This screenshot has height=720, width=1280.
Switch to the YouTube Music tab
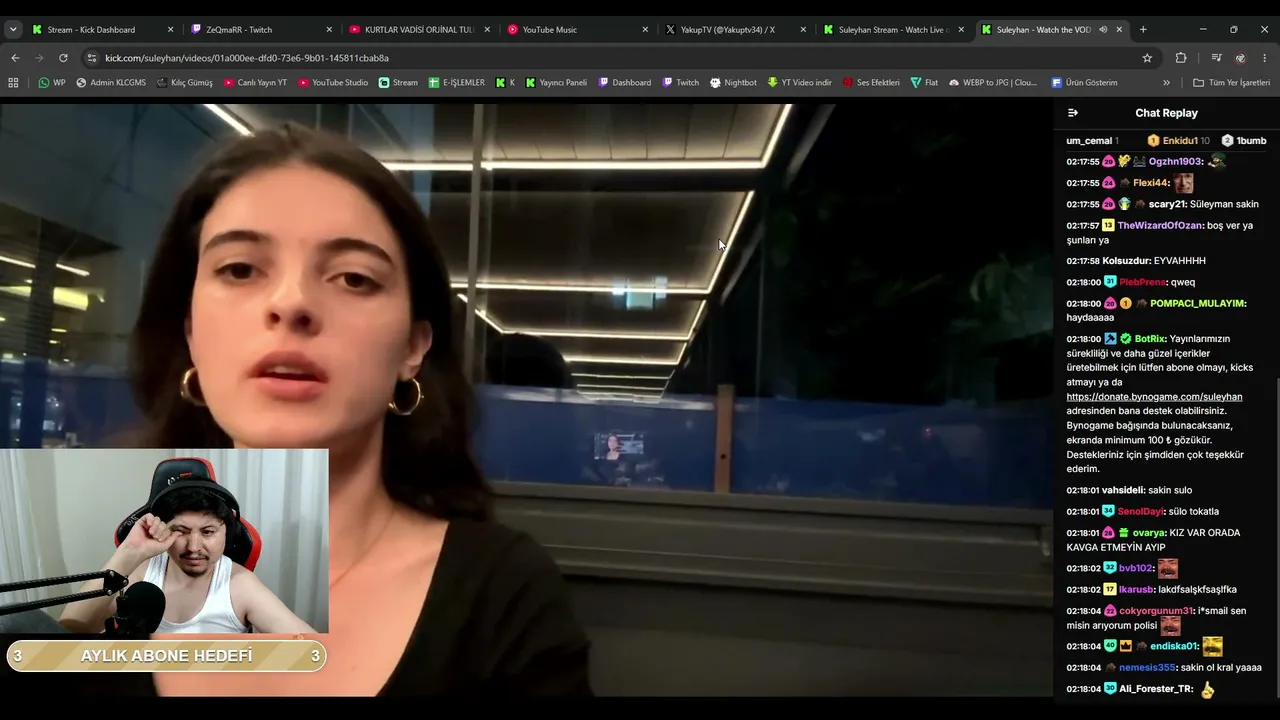[577, 30]
